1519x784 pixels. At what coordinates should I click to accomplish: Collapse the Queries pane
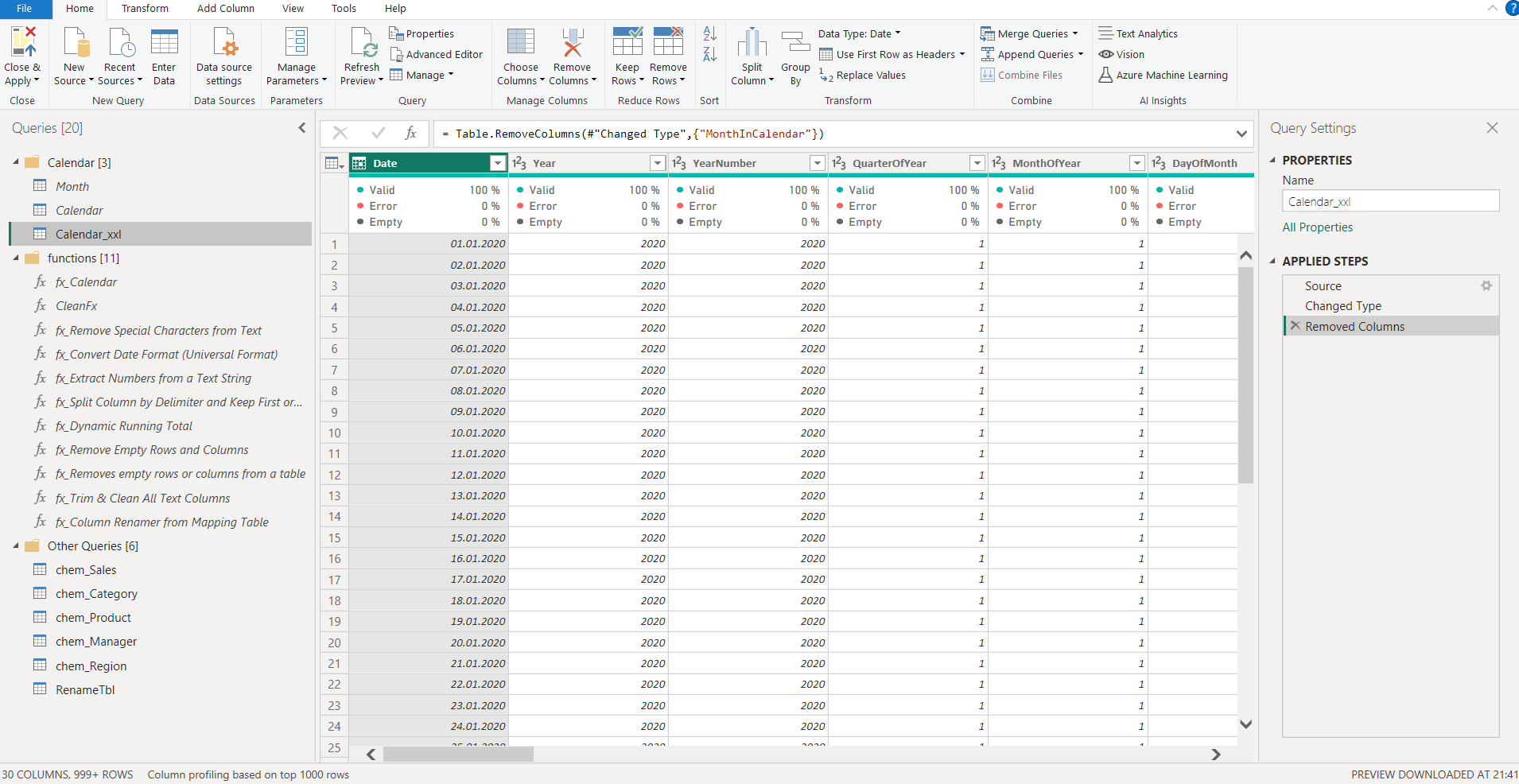302,127
